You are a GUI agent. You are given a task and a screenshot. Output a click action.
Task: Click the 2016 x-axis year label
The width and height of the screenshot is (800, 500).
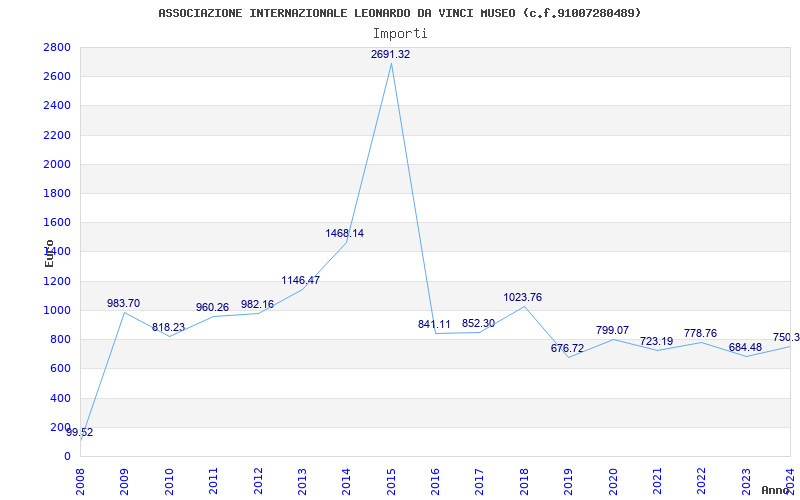435,481
